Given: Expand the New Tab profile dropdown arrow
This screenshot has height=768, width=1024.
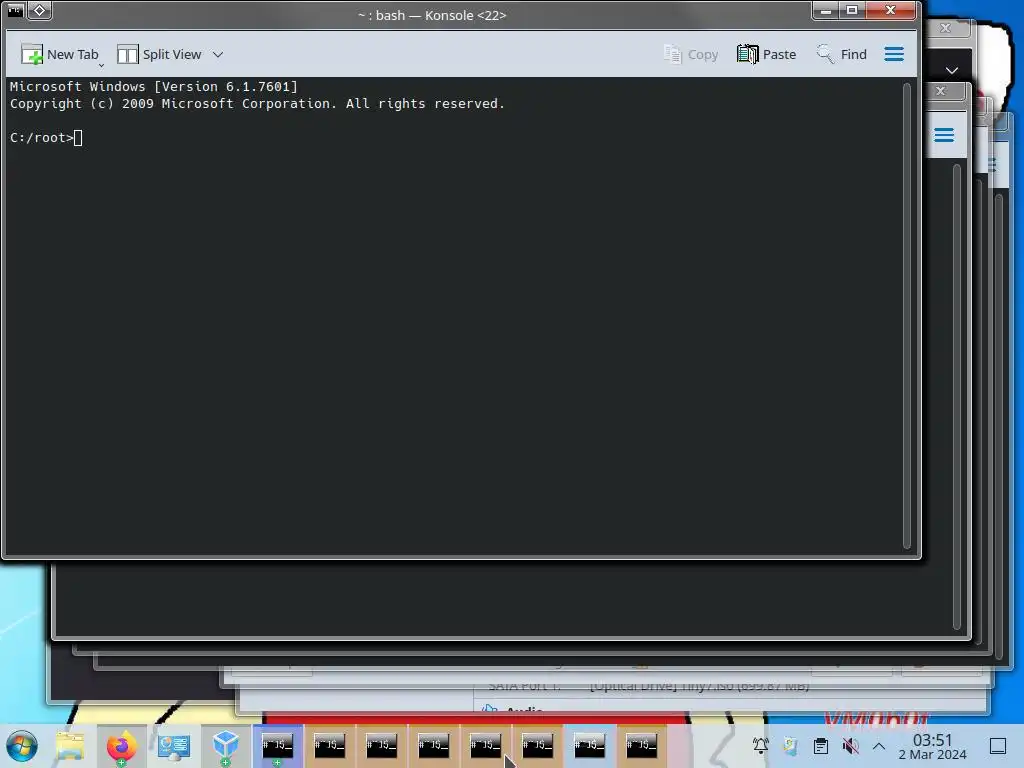Looking at the screenshot, I should coord(101,65).
